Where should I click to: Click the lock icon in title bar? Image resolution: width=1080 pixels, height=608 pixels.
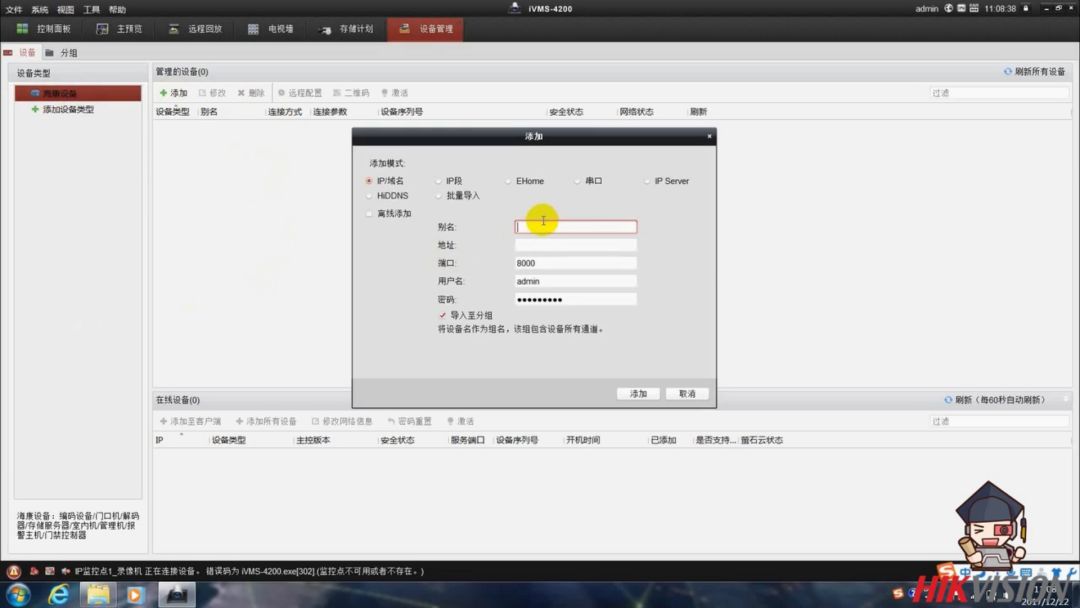pos(1026,8)
